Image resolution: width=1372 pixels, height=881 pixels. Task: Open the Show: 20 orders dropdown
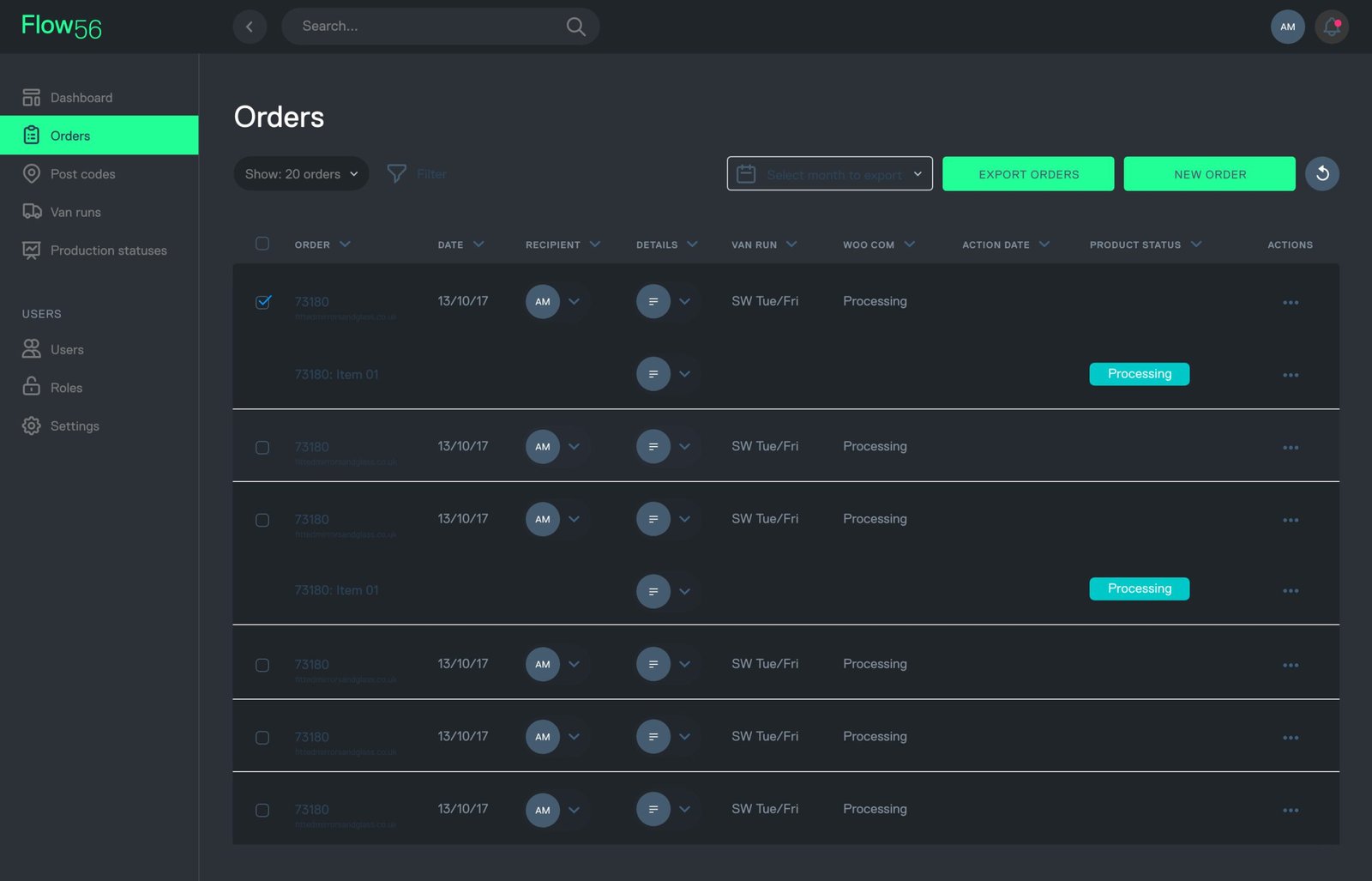point(301,174)
